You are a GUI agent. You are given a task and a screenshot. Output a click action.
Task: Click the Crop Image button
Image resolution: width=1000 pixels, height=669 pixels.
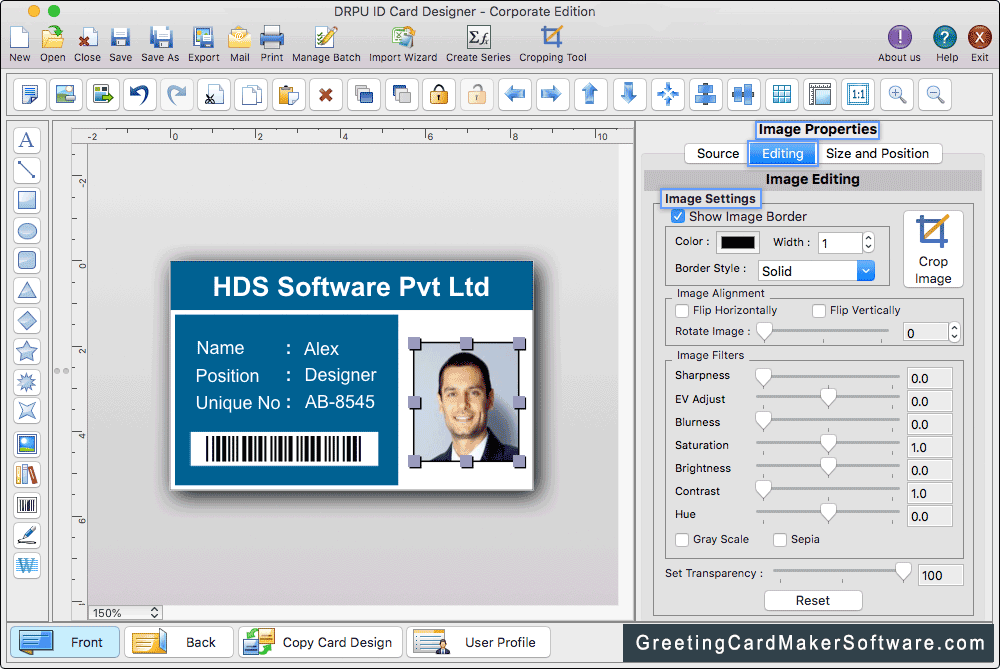click(933, 249)
